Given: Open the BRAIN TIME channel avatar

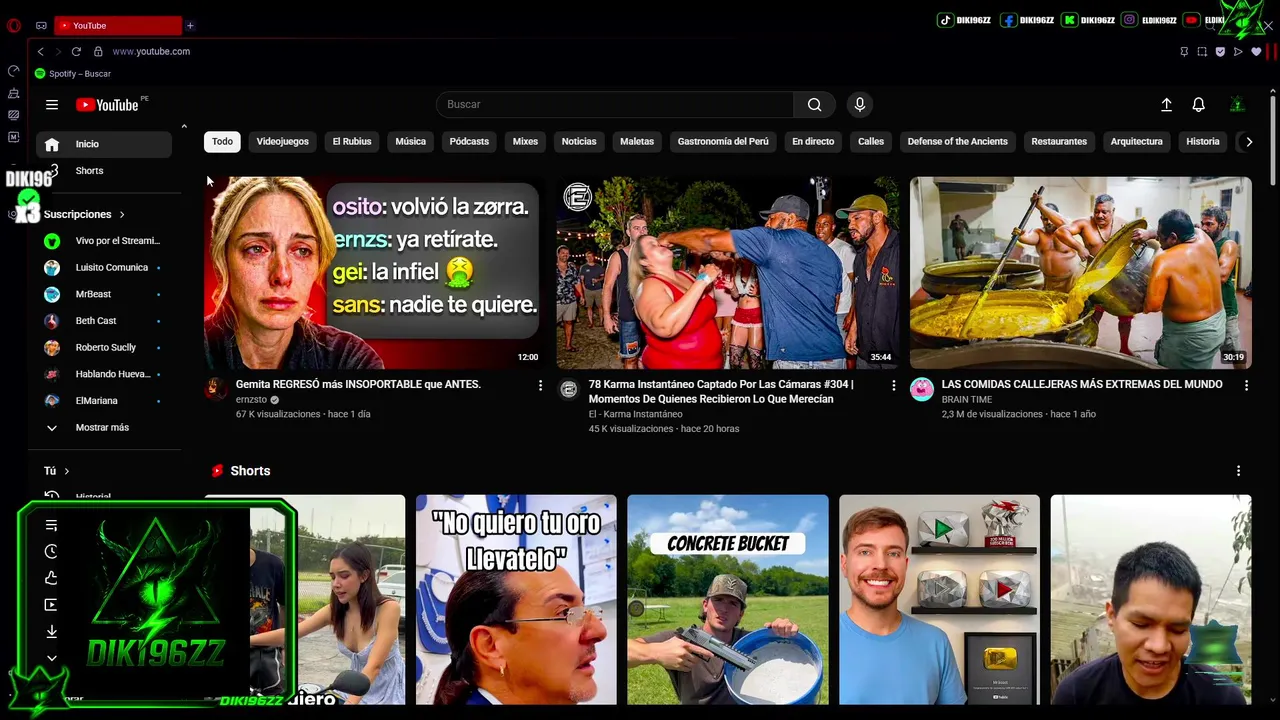Looking at the screenshot, I should click(x=922, y=390).
